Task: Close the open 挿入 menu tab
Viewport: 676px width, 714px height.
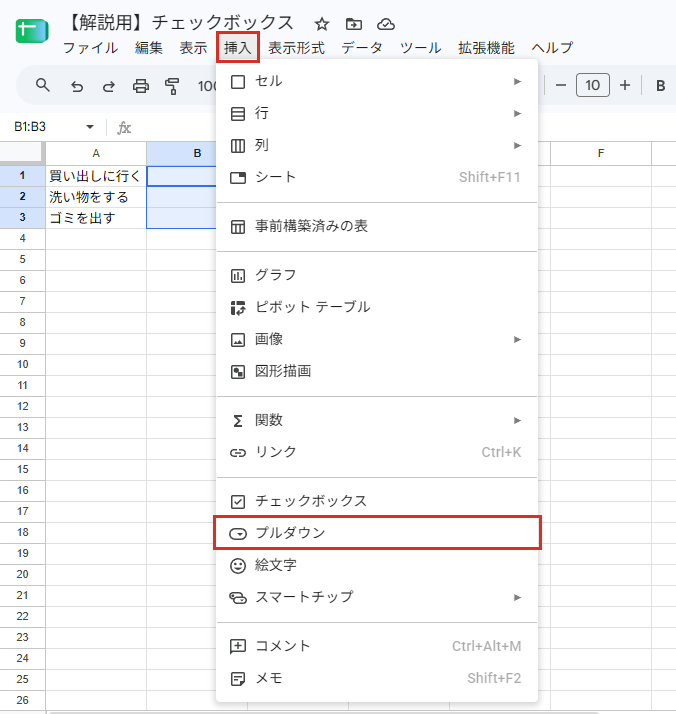Action: tap(238, 47)
